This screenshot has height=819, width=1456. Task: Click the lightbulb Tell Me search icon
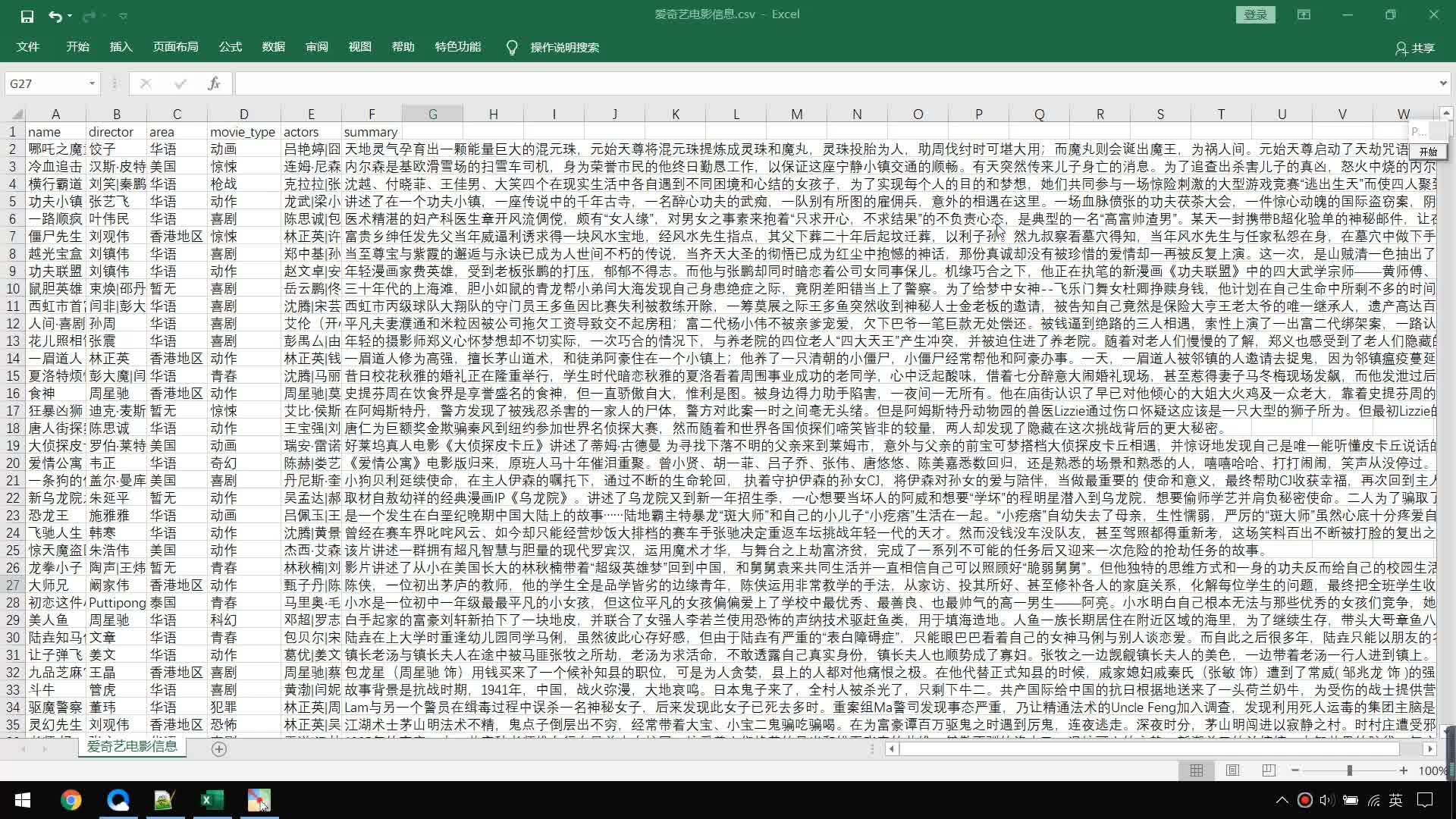pyautogui.click(x=512, y=48)
